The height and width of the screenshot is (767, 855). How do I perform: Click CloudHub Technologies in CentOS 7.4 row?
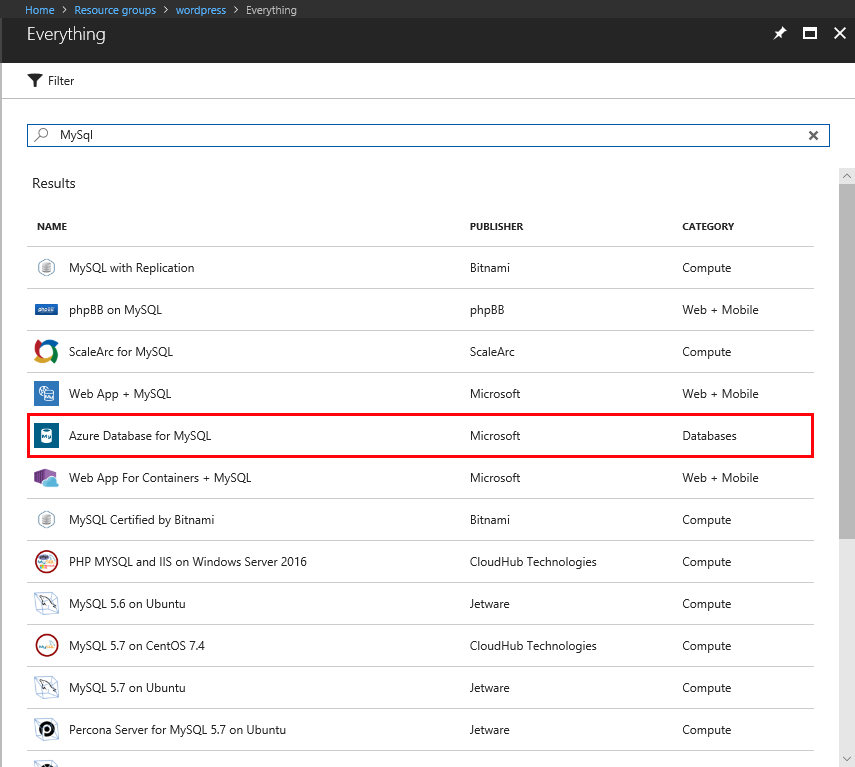pos(533,646)
